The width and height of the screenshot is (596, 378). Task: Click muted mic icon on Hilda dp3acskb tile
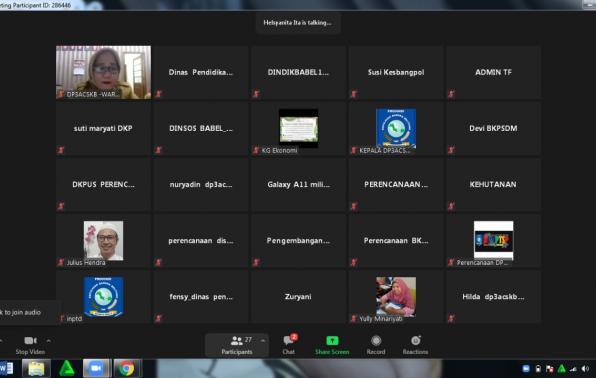451,318
